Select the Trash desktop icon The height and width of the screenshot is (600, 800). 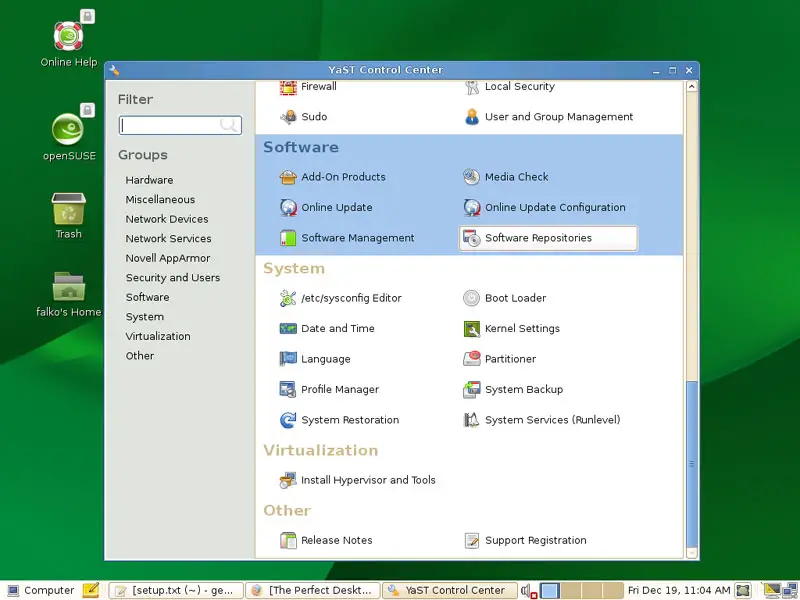tap(68, 209)
